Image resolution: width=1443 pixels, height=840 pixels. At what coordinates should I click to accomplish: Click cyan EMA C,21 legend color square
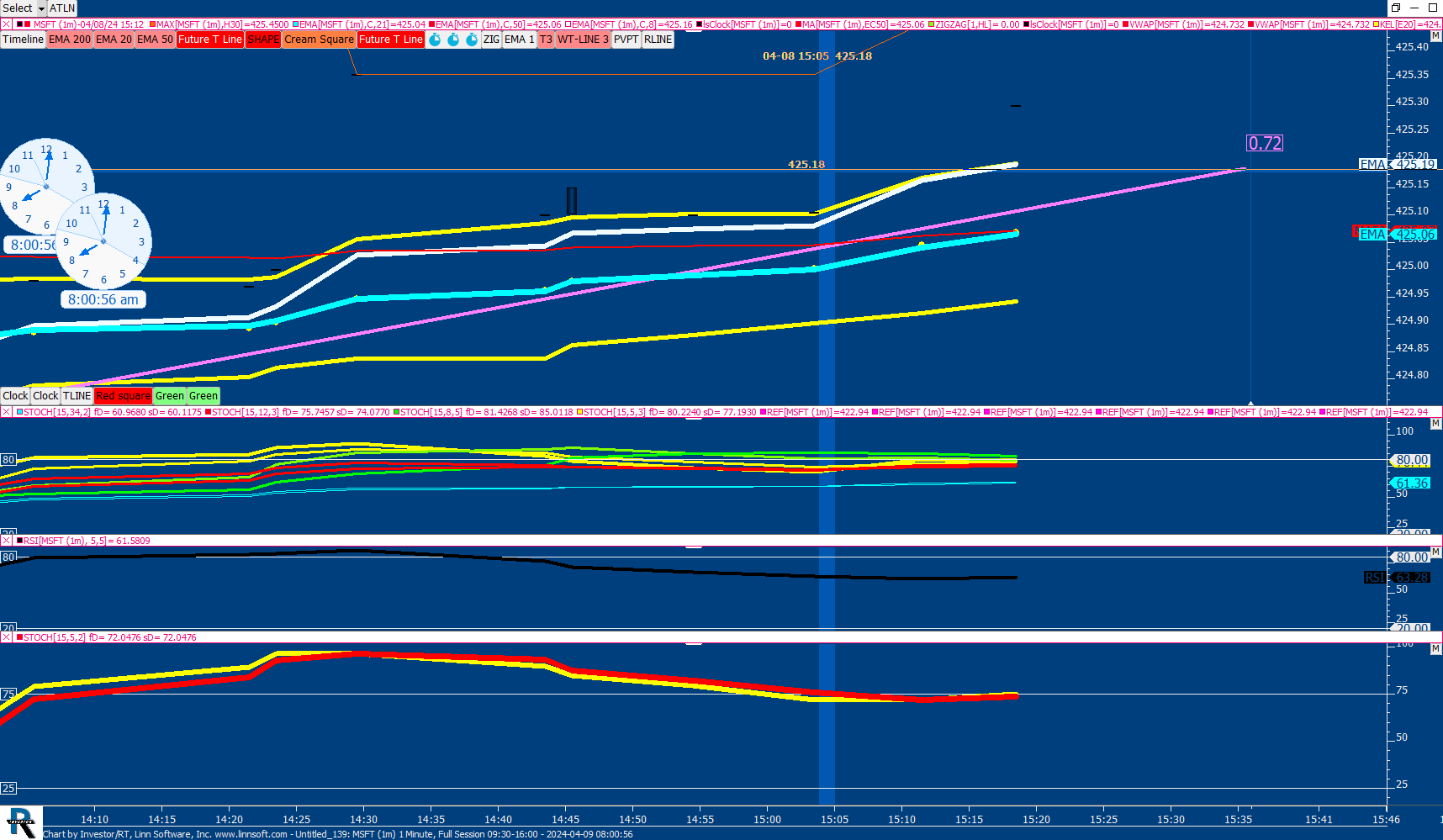tap(296, 24)
